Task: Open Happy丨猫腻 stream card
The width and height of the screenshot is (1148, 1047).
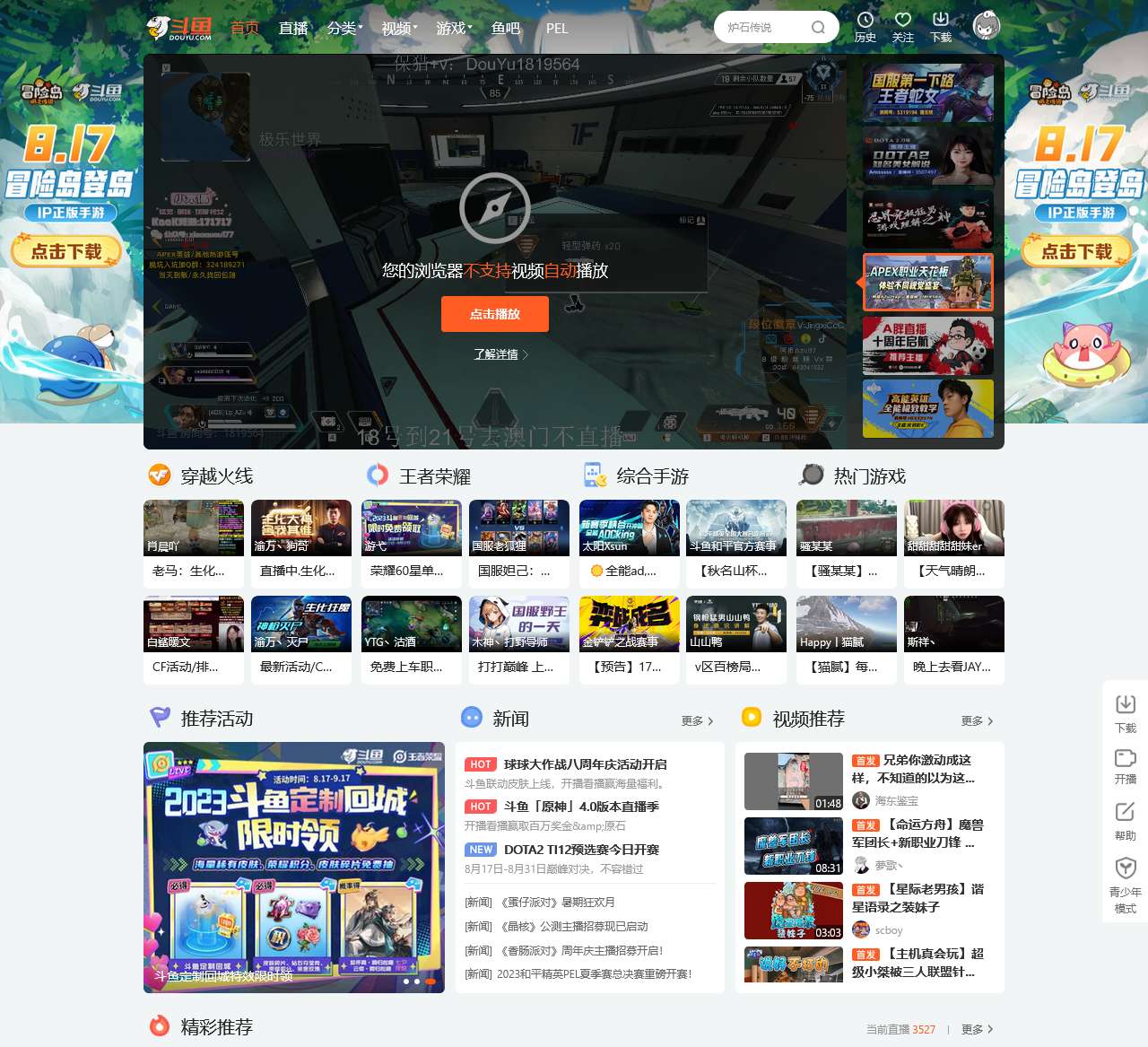Action: pos(847,640)
